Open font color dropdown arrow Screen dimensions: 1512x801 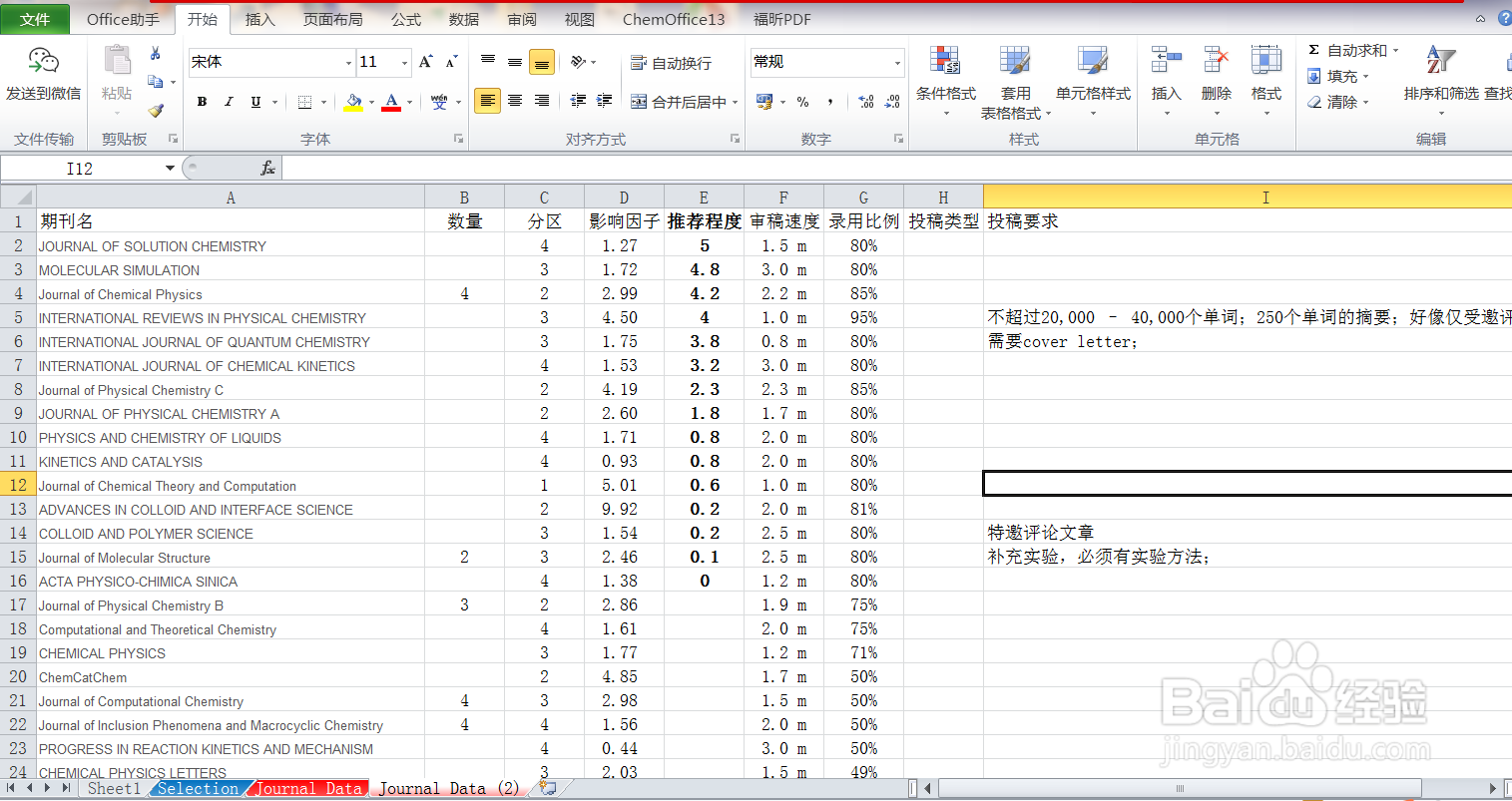tap(409, 102)
